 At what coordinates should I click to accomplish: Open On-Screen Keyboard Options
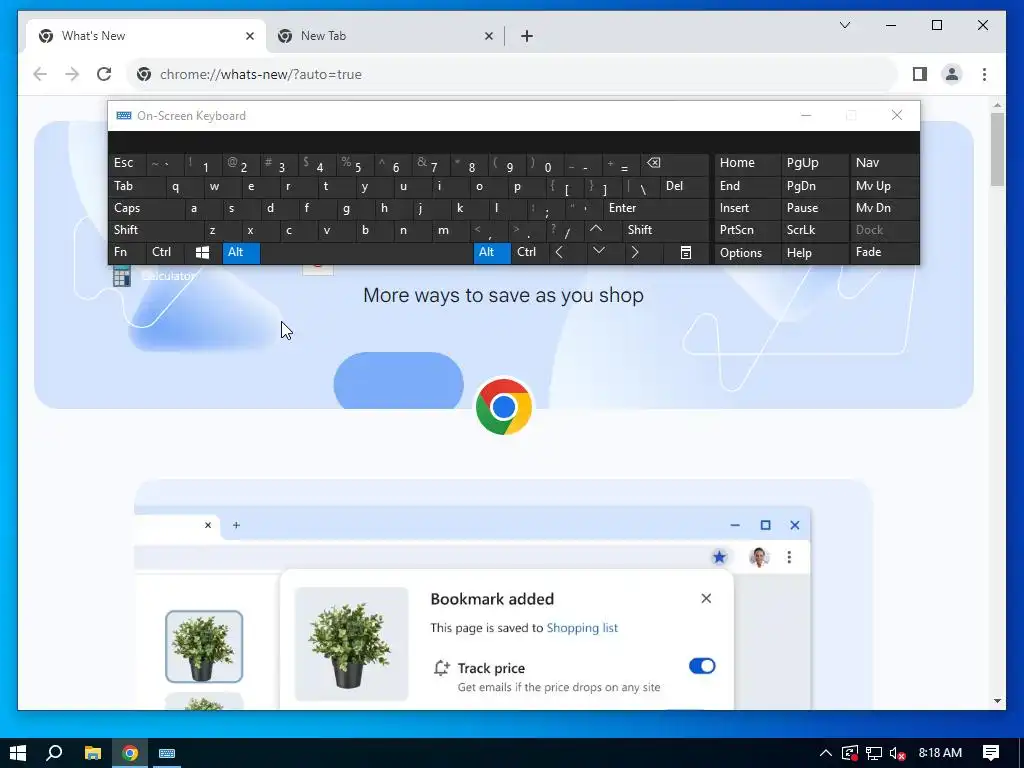pos(747,253)
